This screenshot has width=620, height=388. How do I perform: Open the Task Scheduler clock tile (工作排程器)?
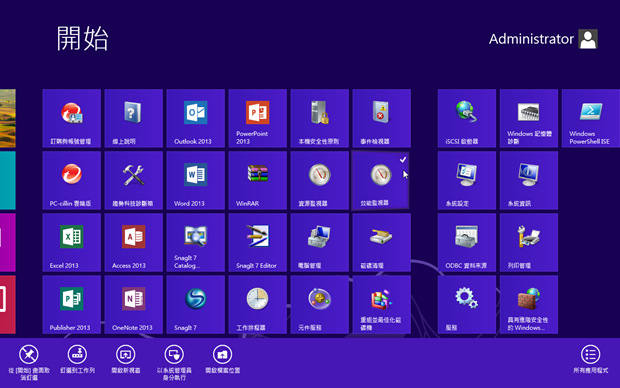click(x=257, y=305)
